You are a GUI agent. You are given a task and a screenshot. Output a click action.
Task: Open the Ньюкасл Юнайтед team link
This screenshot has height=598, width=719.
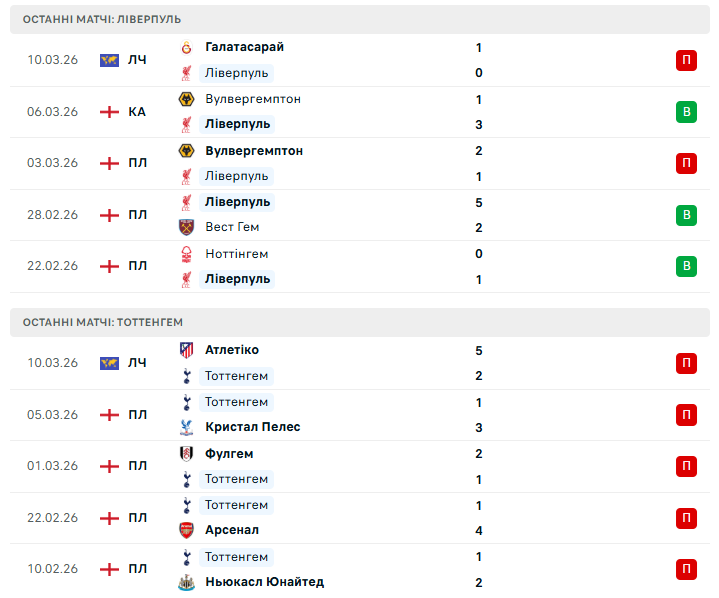point(264,582)
